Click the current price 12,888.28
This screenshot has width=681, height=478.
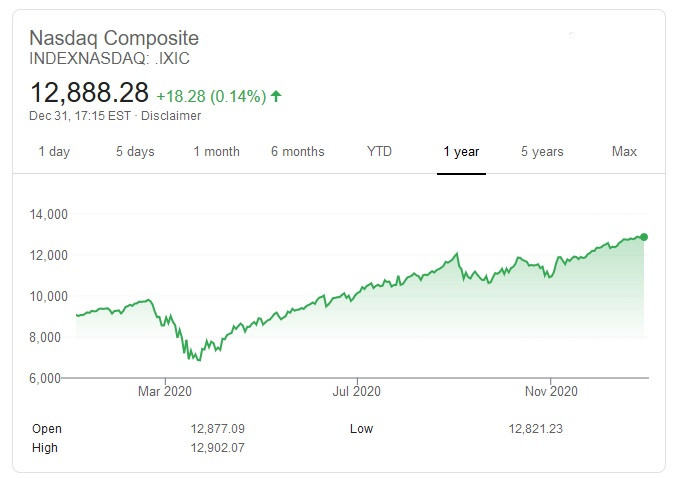pyautogui.click(x=89, y=93)
